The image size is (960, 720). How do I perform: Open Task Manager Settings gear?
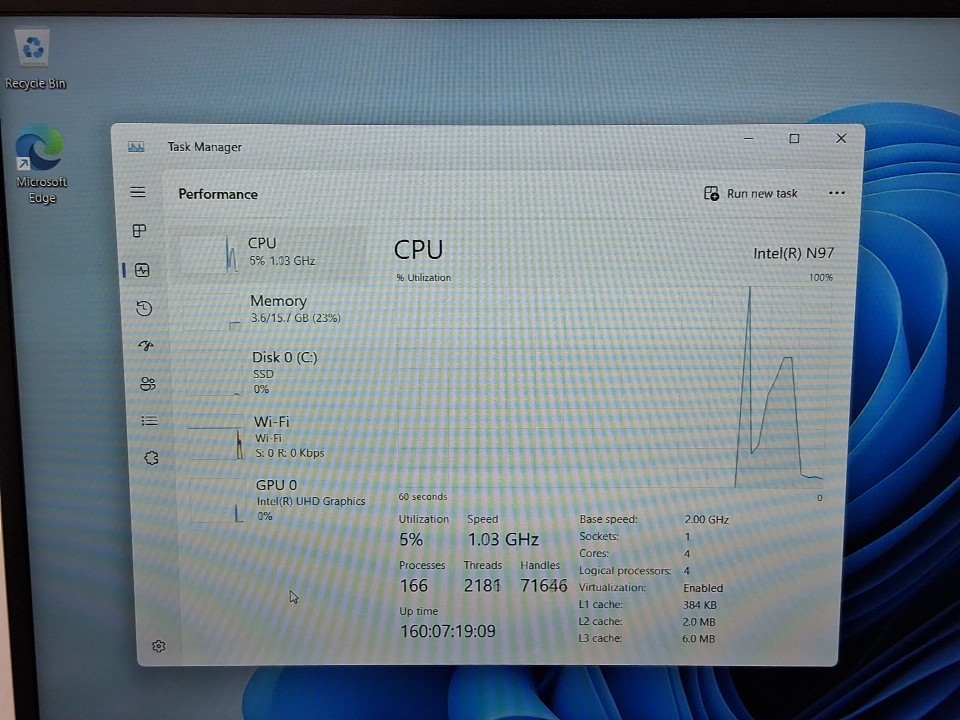pos(158,646)
